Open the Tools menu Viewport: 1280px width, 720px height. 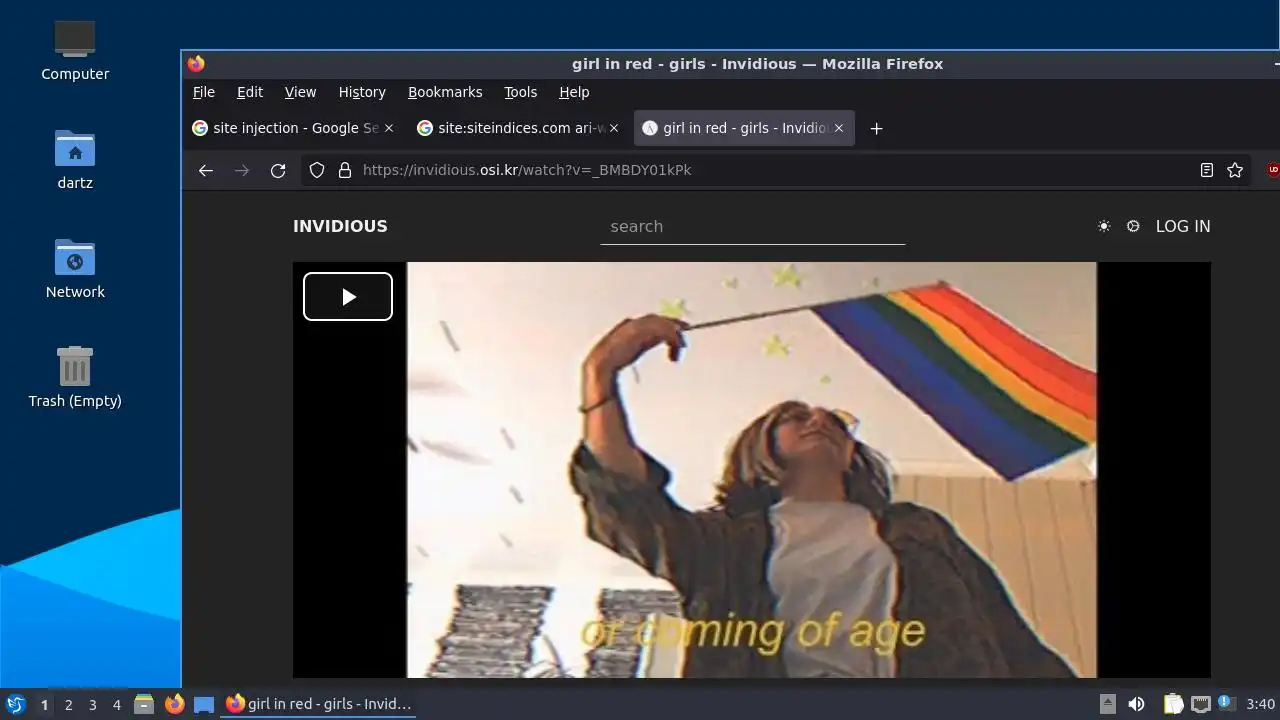tap(520, 92)
